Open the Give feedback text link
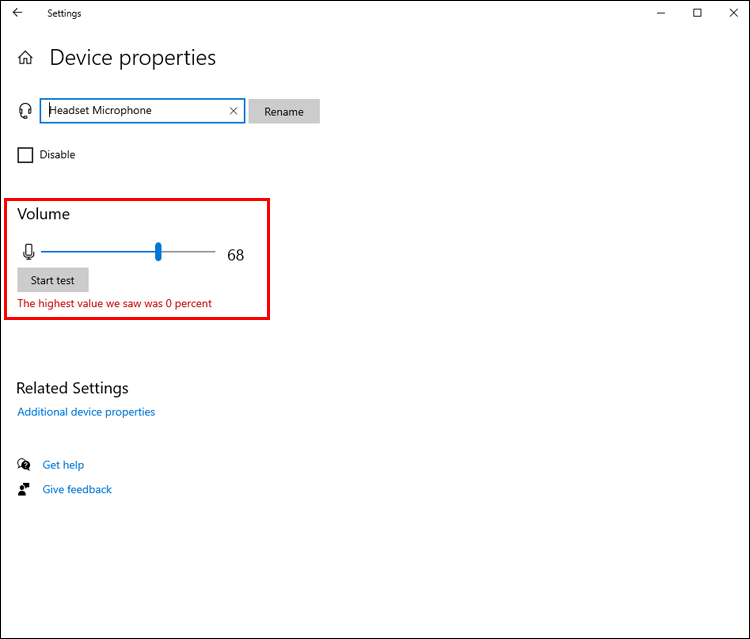Viewport: 750px width, 639px height. pyautogui.click(x=77, y=490)
